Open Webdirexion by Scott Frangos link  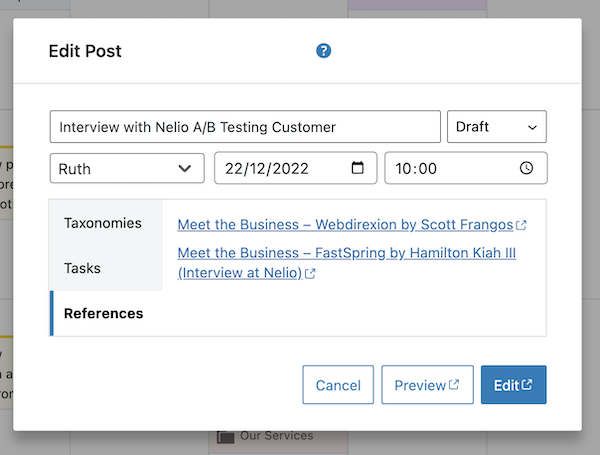(345, 225)
